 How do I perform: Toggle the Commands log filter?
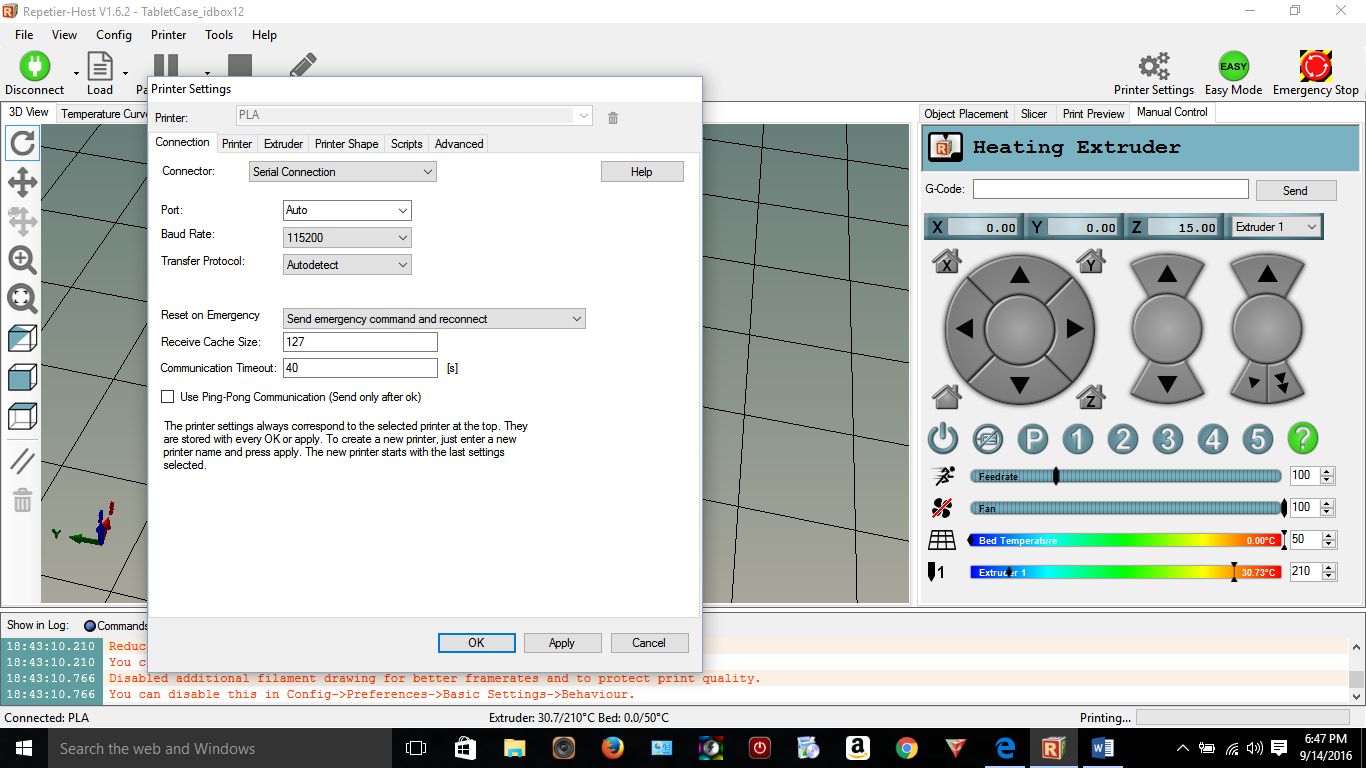[90, 626]
